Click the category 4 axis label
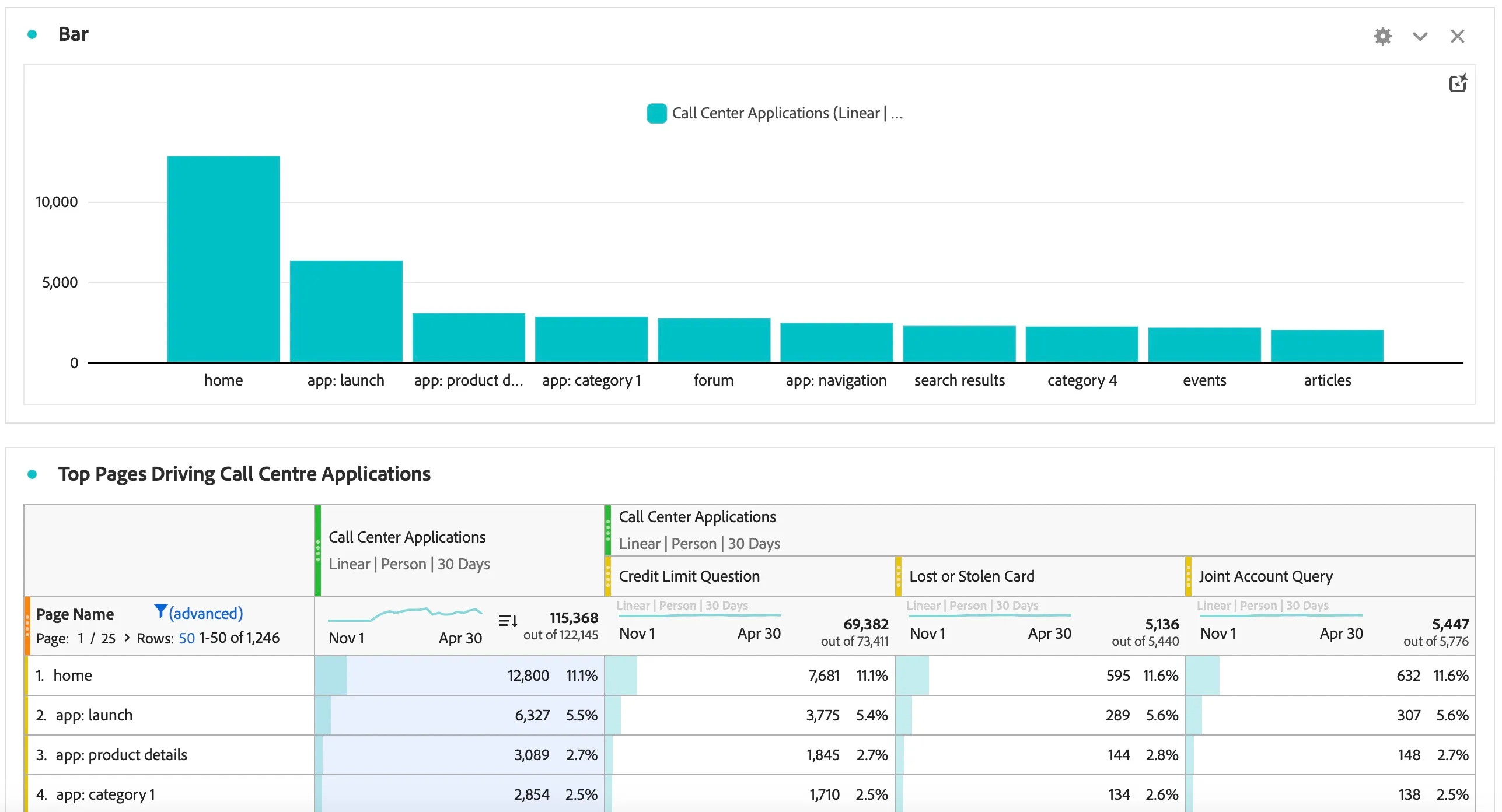1502x812 pixels. [x=1082, y=380]
